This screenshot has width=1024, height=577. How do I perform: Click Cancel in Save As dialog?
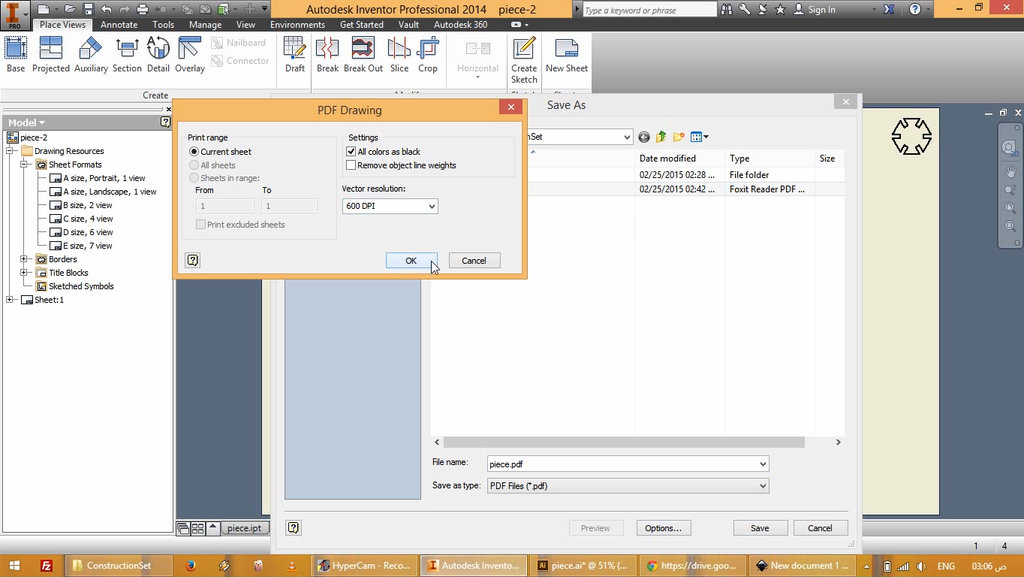pyautogui.click(x=820, y=528)
